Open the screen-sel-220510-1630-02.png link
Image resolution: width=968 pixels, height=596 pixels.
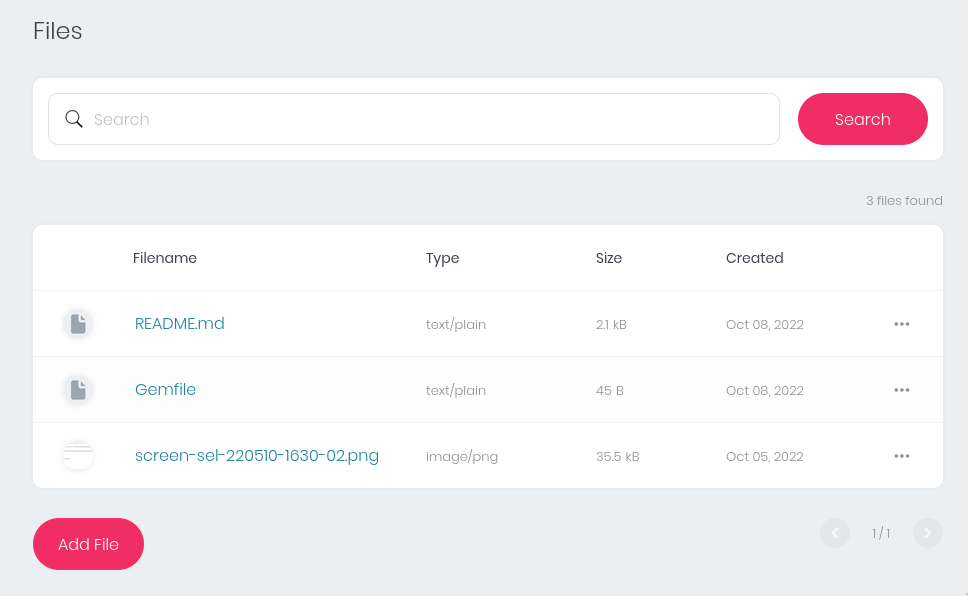[257, 456]
